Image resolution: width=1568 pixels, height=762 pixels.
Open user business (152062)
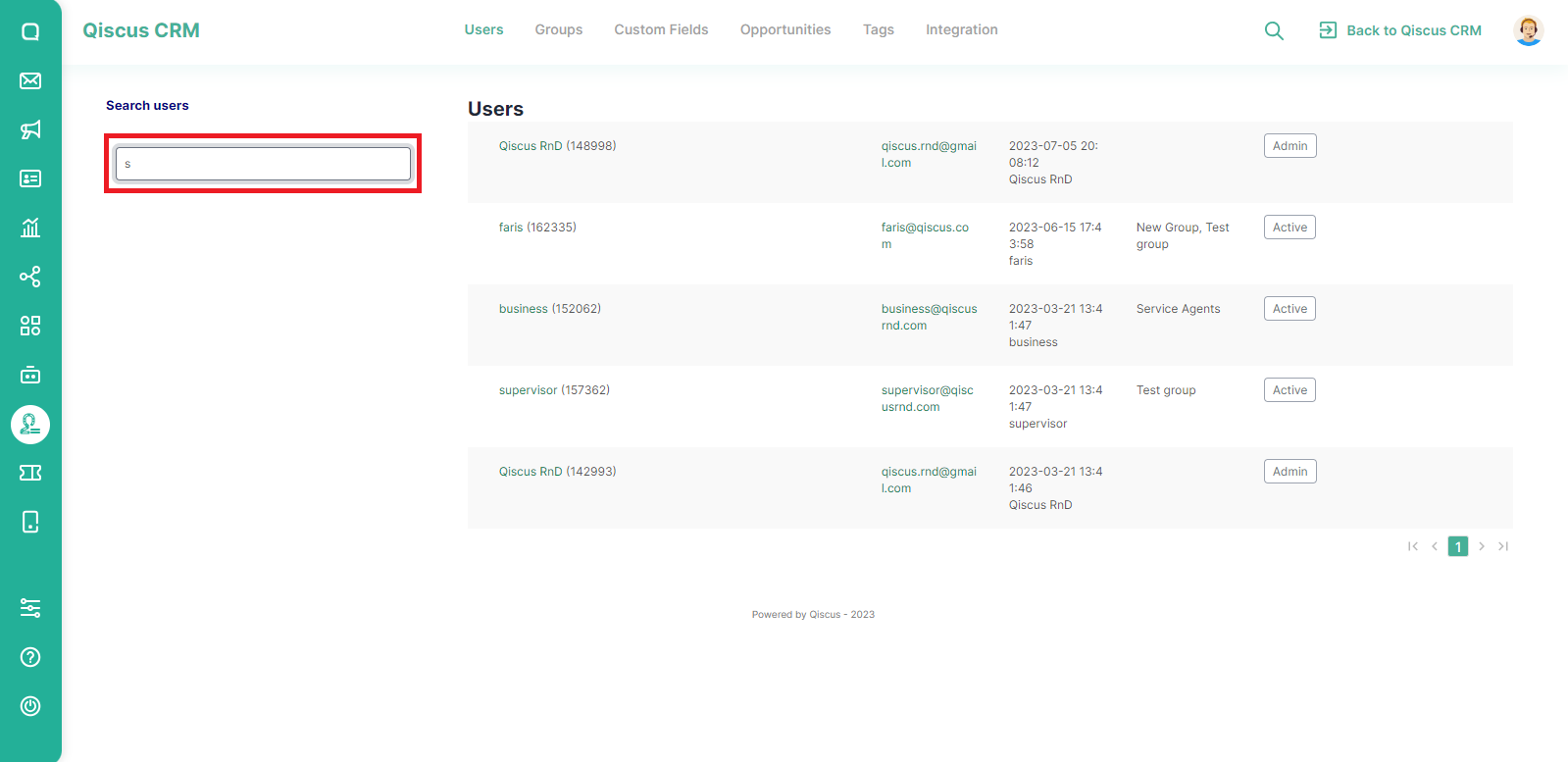click(549, 309)
